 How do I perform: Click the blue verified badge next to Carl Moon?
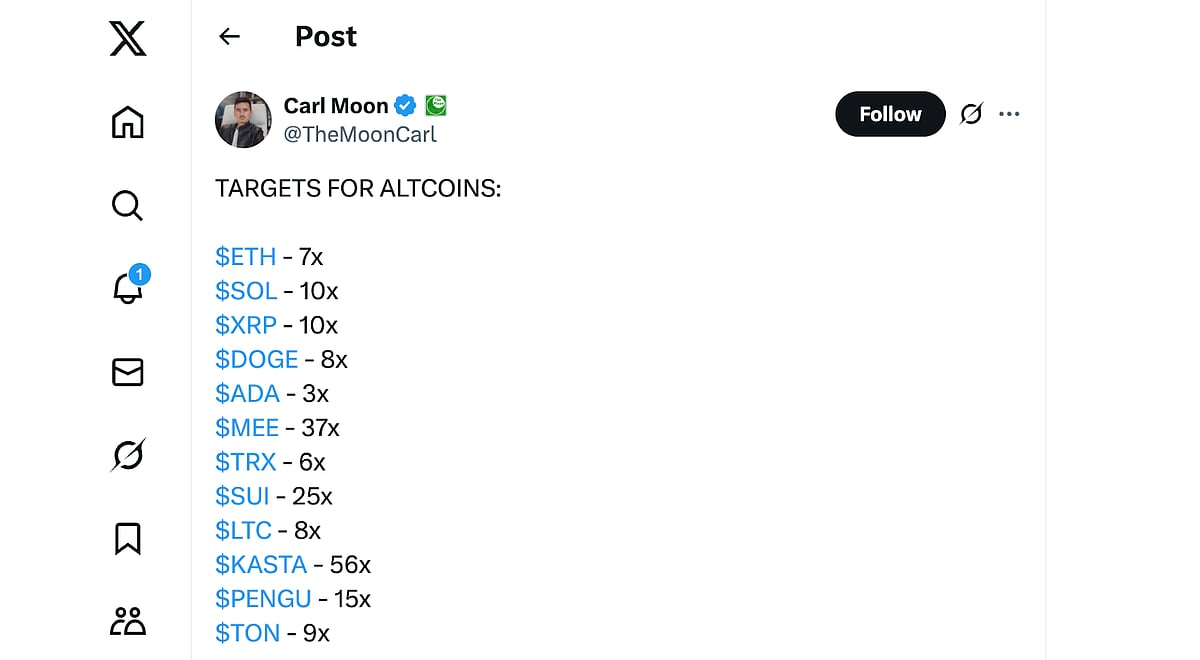pyautogui.click(x=404, y=104)
